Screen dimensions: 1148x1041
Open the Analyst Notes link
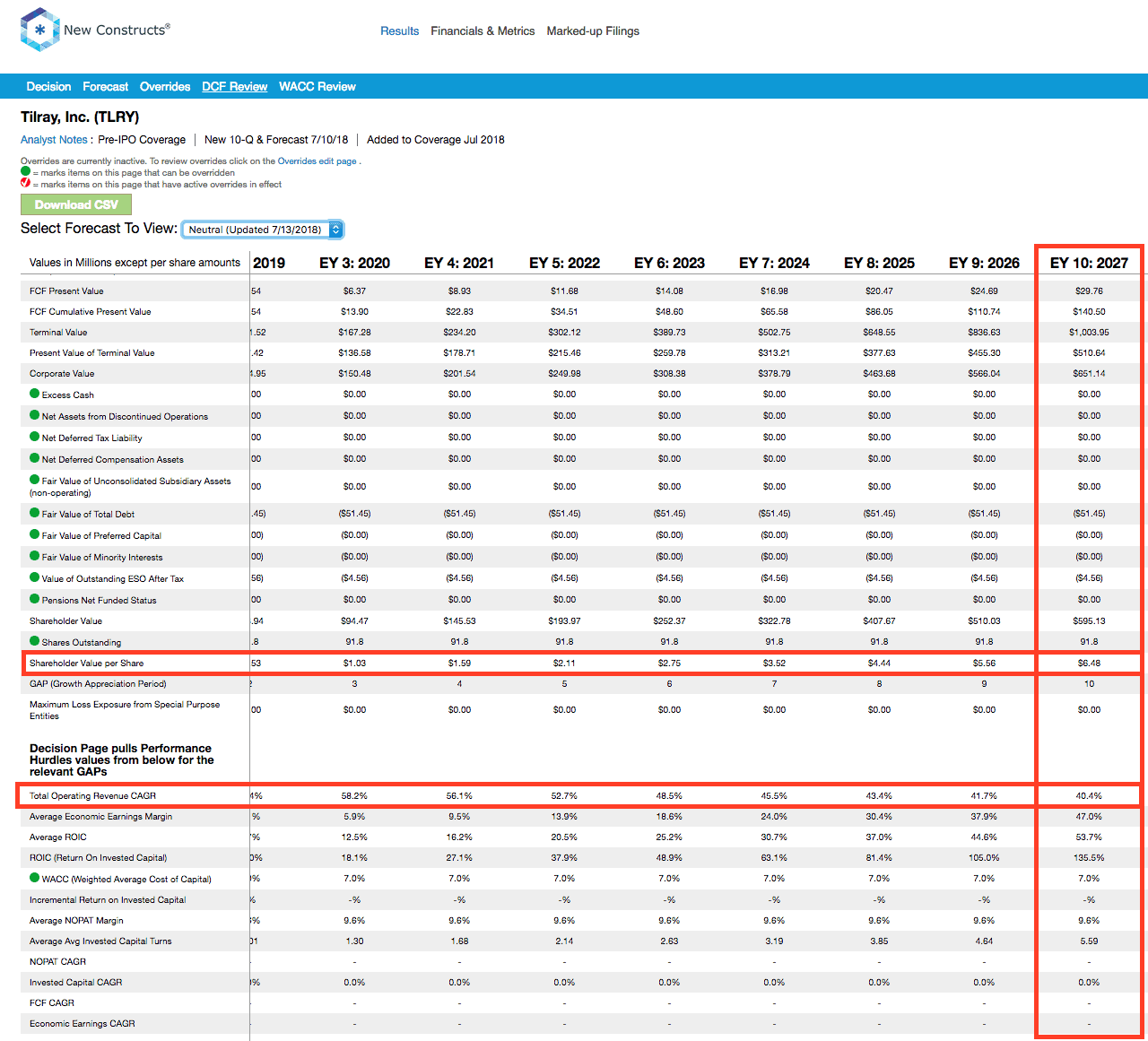[54, 139]
